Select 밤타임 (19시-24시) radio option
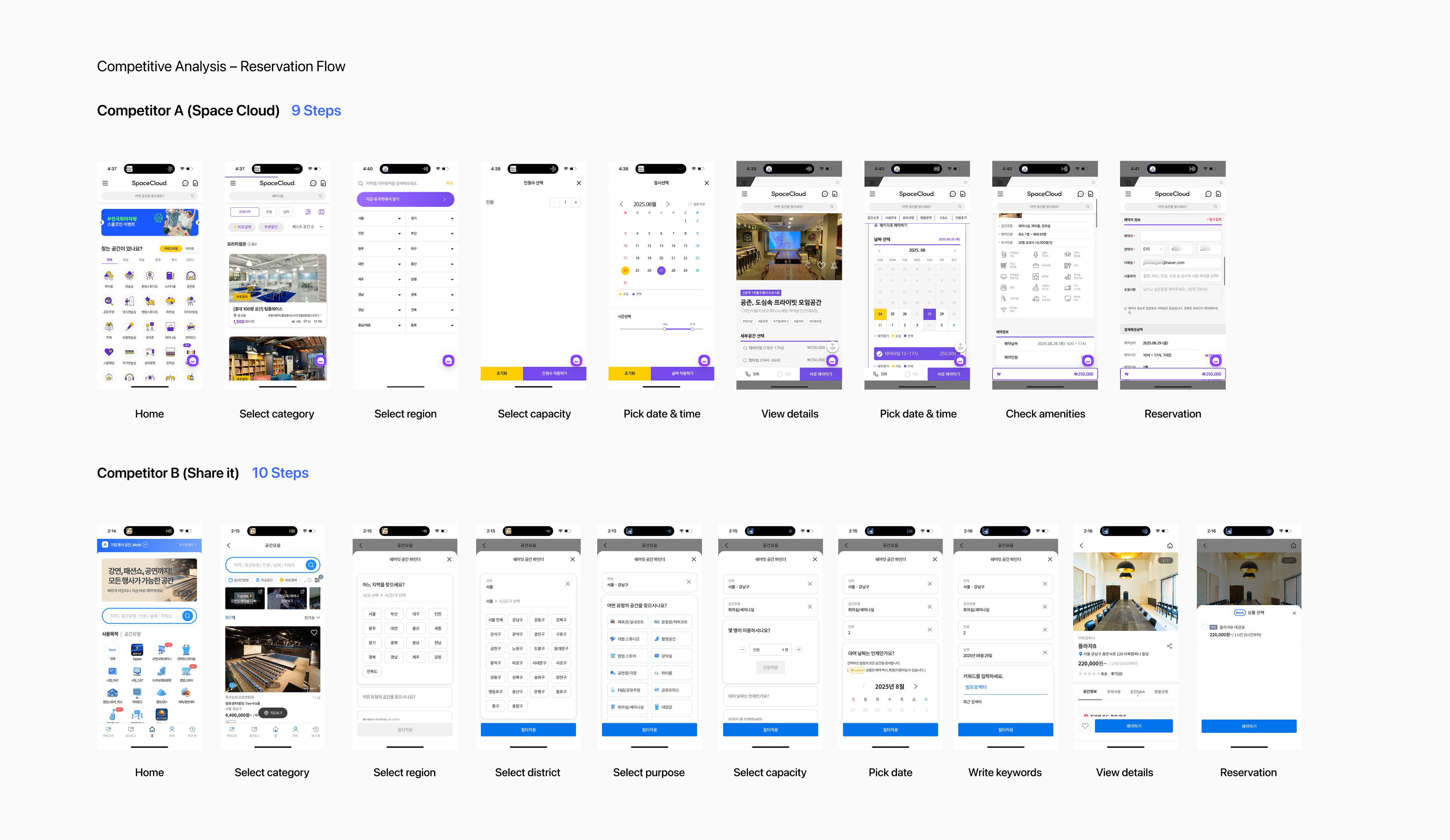 pyautogui.click(x=745, y=360)
